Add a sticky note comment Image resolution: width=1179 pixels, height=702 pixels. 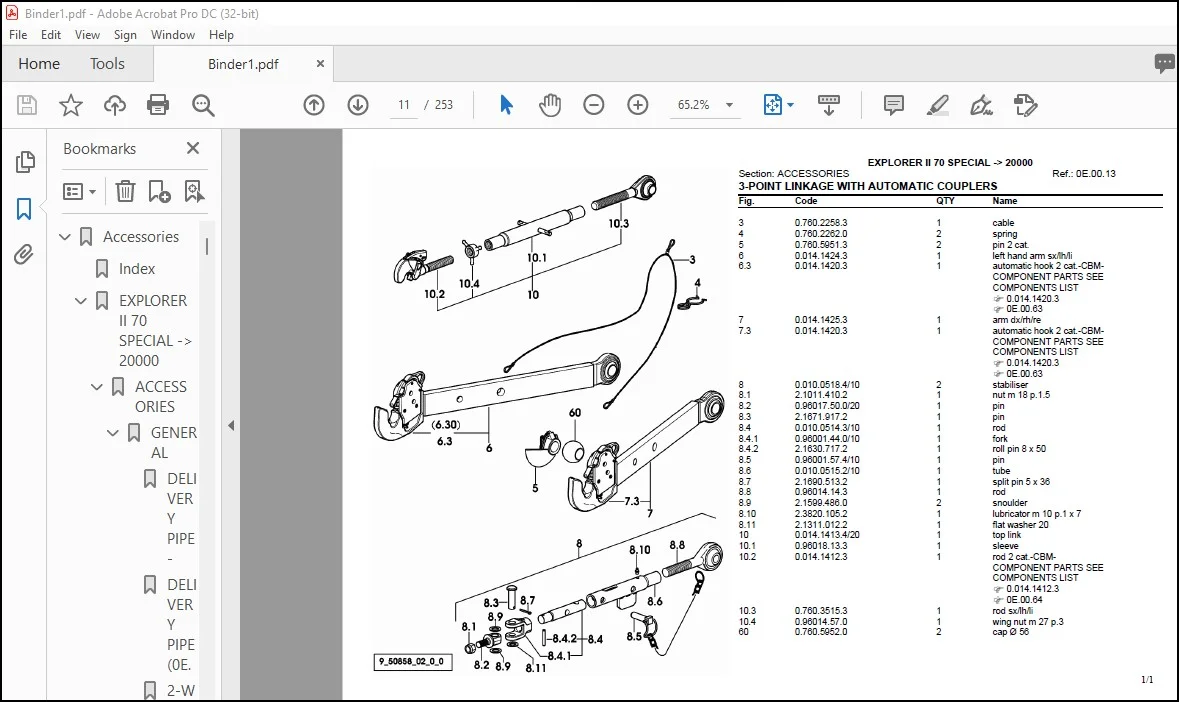point(893,105)
